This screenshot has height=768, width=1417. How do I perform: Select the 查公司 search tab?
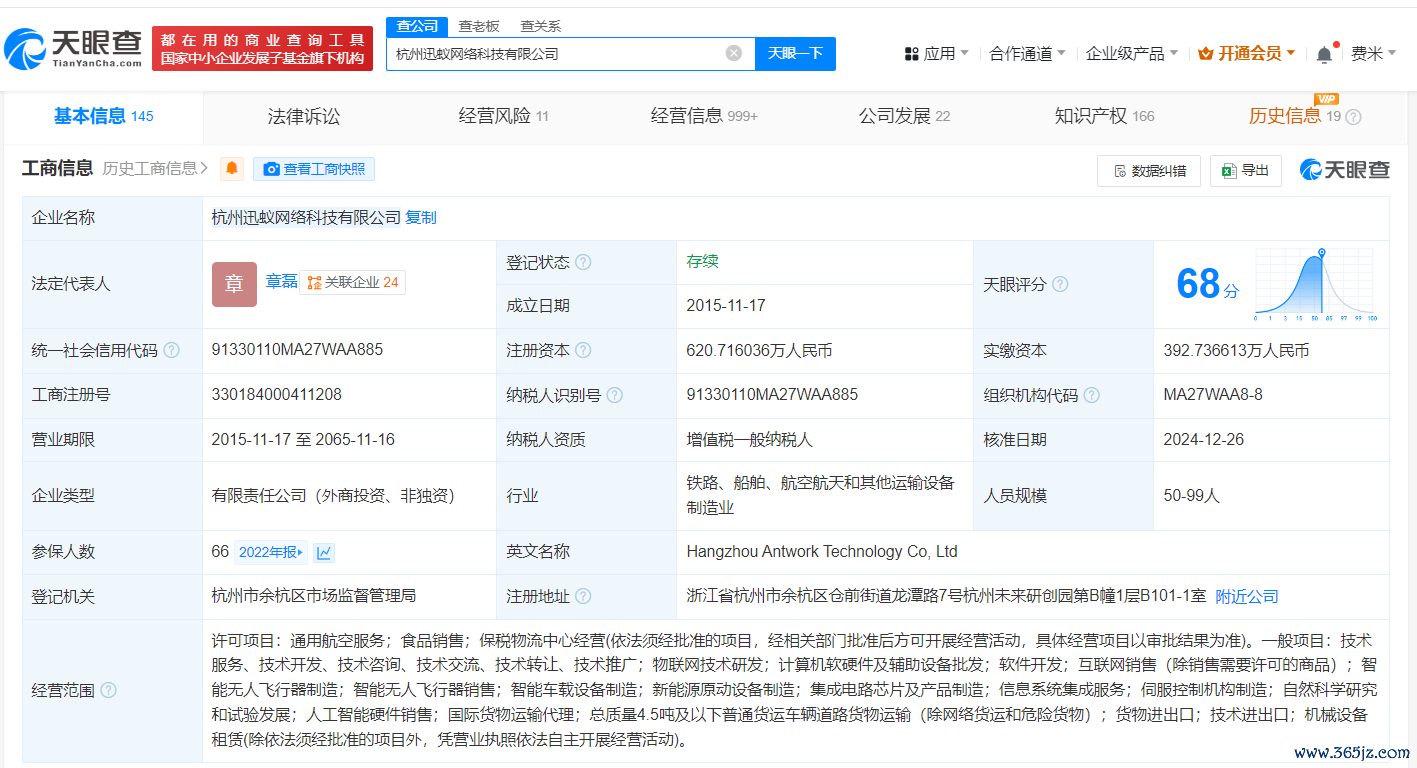point(417,26)
